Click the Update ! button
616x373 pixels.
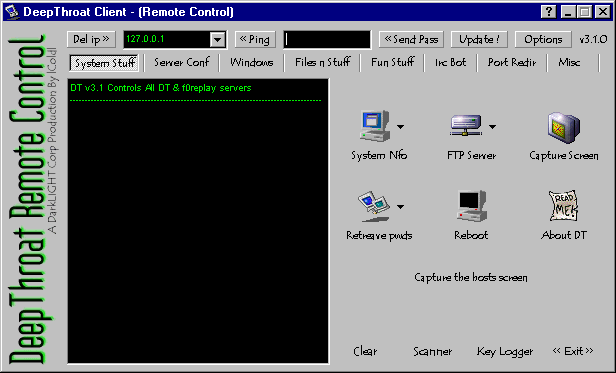(479, 39)
